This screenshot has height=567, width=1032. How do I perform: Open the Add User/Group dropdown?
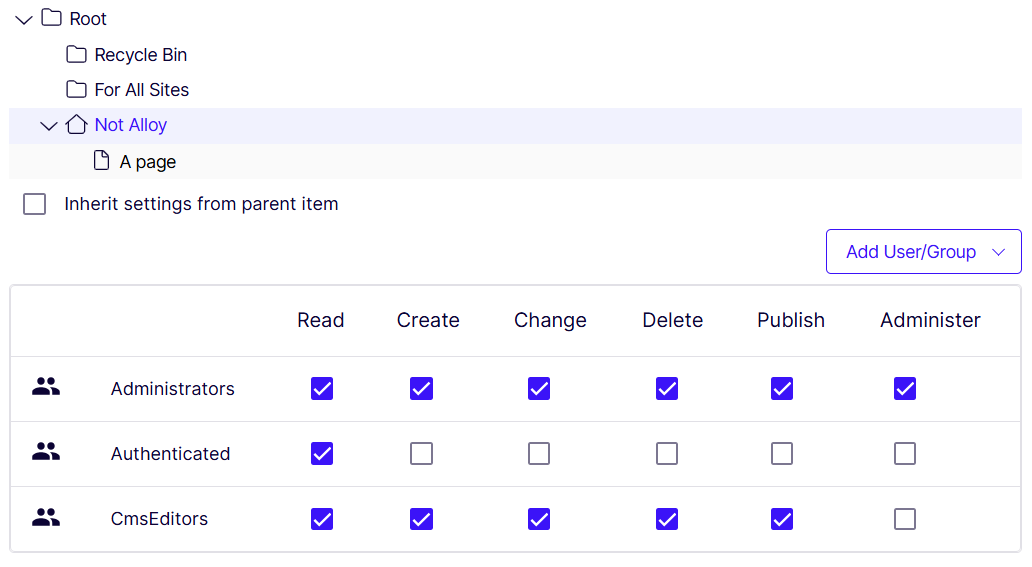[923, 252]
